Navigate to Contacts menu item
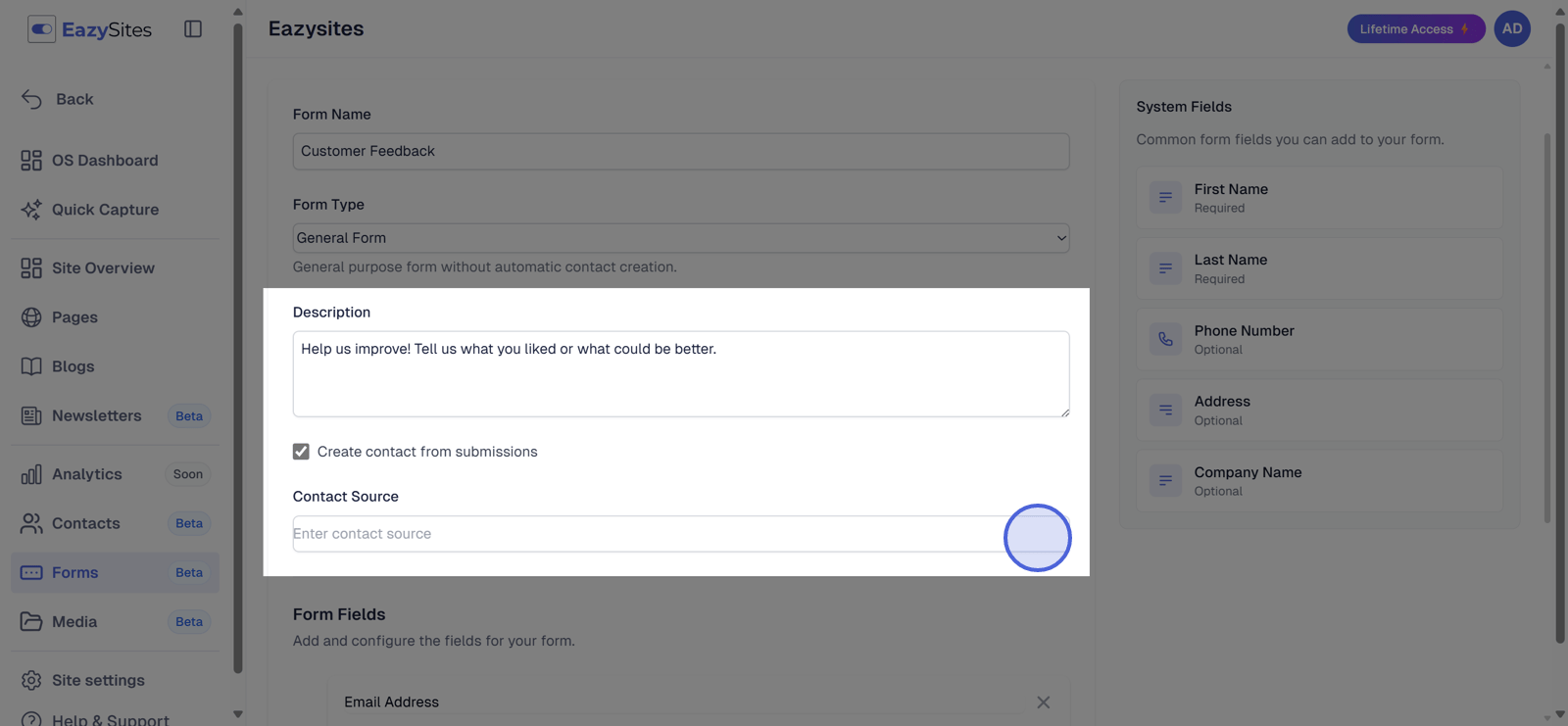1568x726 pixels. tap(115, 523)
